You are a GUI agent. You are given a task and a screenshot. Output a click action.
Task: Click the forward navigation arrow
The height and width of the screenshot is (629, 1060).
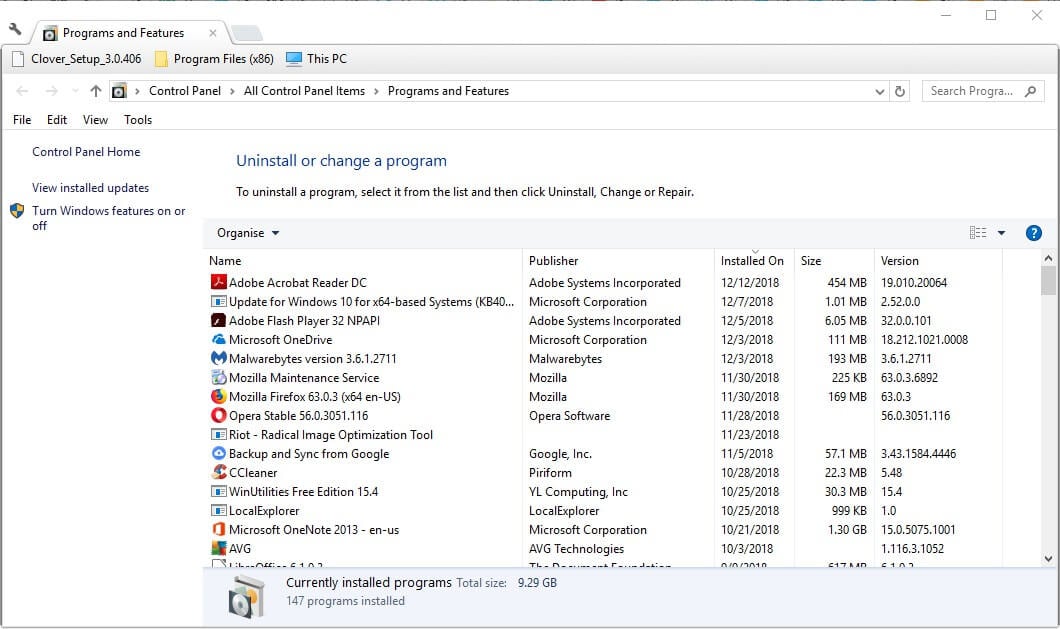51,91
